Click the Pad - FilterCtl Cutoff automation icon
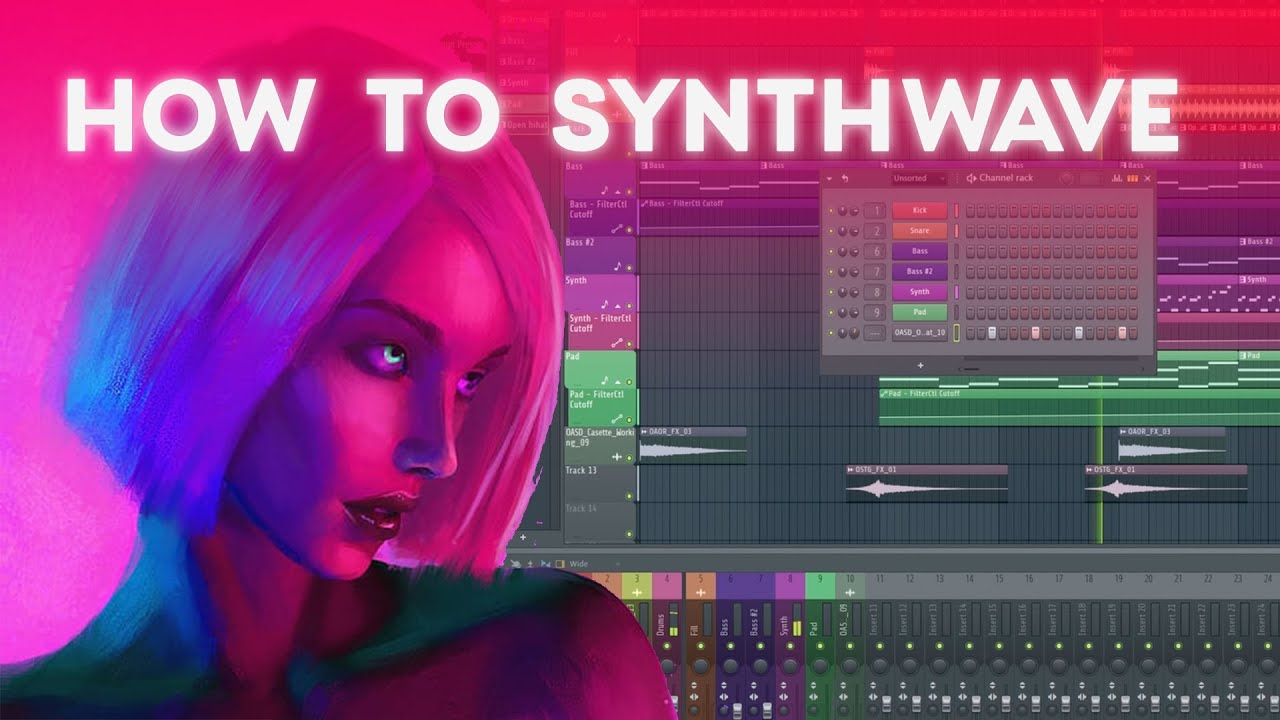This screenshot has width=1280, height=720. pyautogui.click(x=617, y=419)
